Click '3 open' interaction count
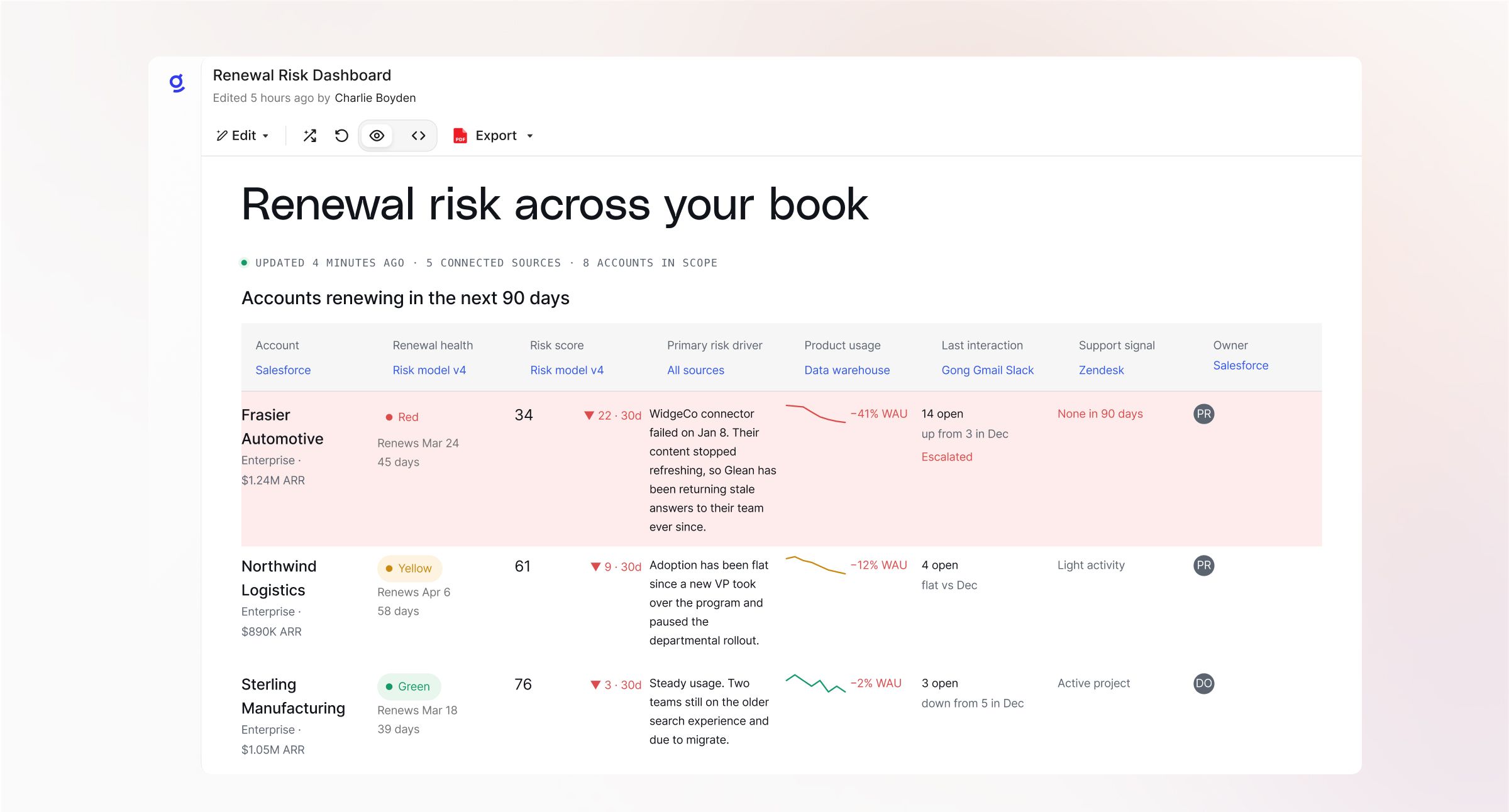 click(940, 683)
